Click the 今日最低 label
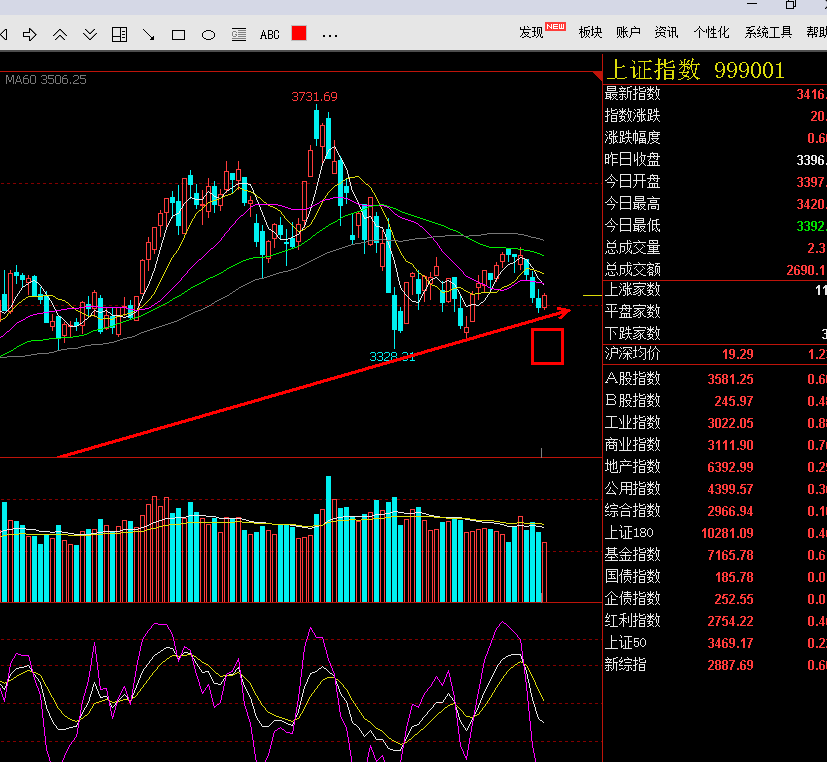827x762 pixels. click(x=632, y=226)
